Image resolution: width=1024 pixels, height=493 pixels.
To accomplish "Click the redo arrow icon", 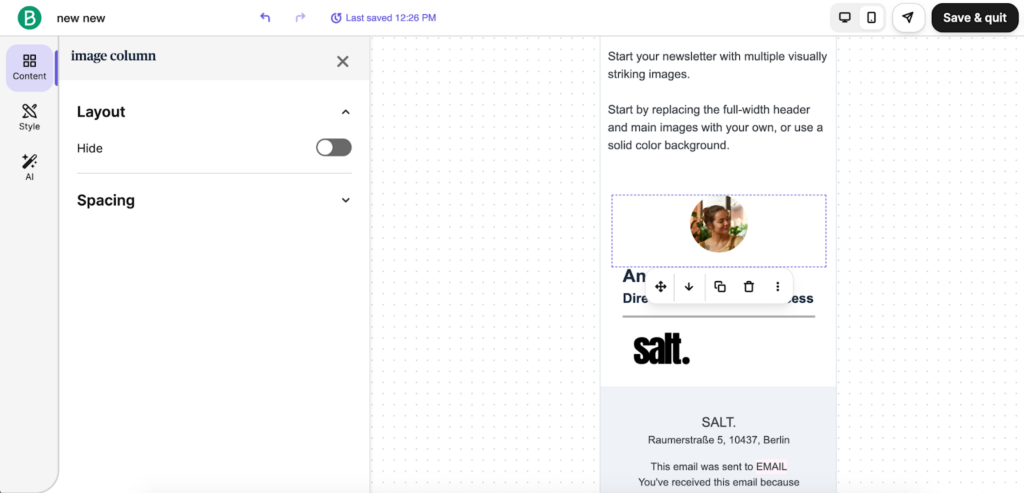I will [300, 18].
